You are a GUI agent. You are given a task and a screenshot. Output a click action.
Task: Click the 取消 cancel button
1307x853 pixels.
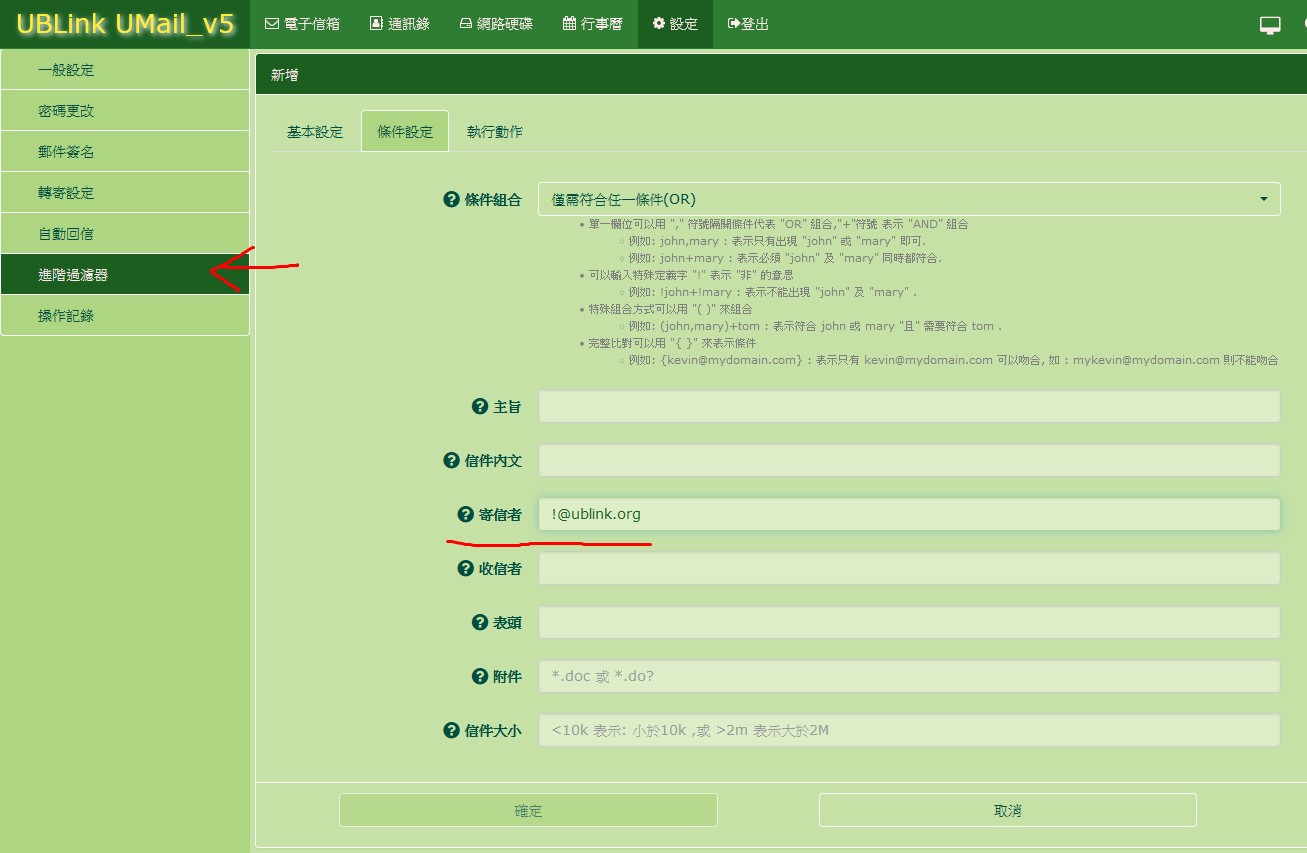[1007, 810]
